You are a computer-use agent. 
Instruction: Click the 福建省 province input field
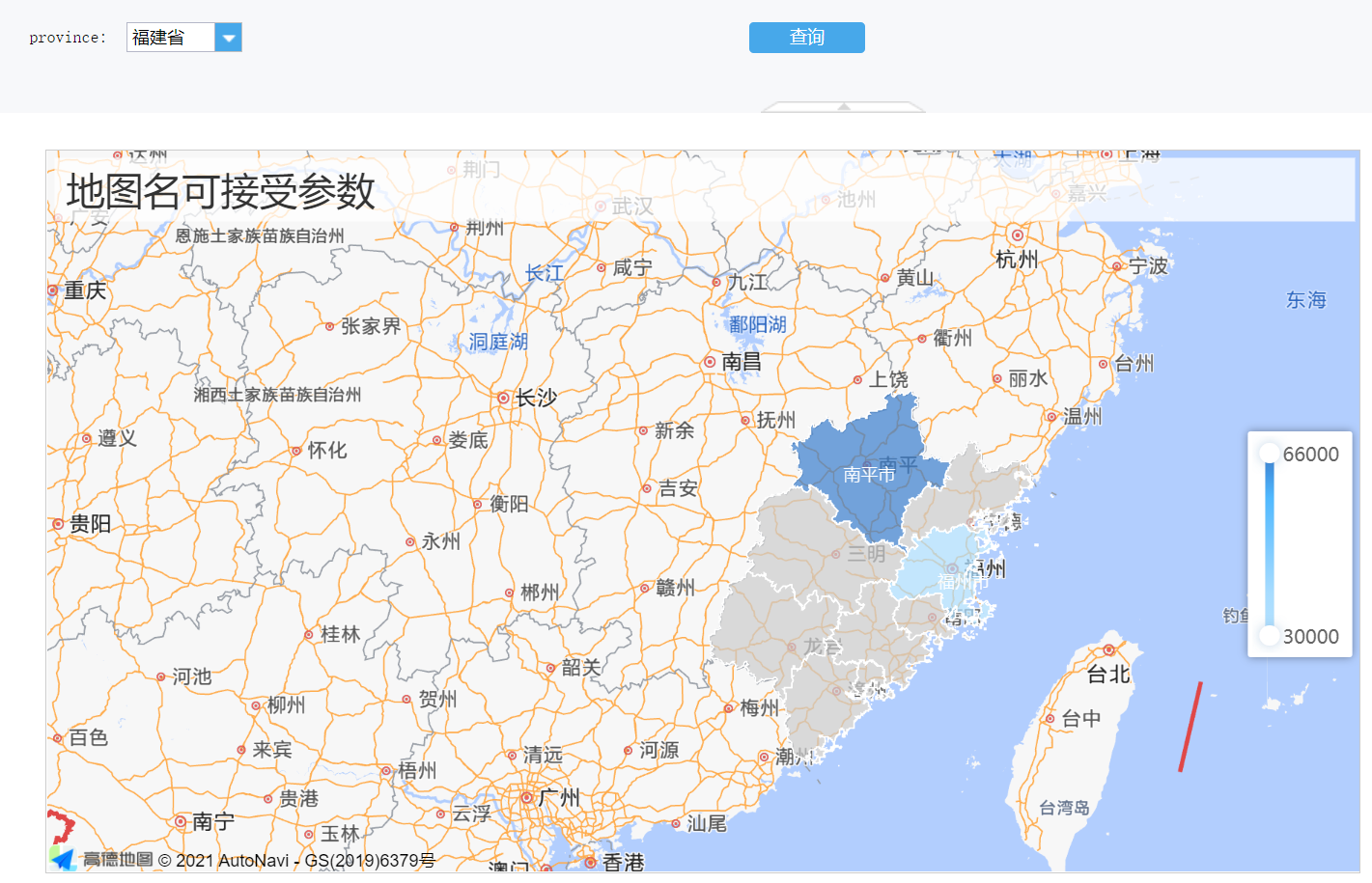(x=170, y=38)
